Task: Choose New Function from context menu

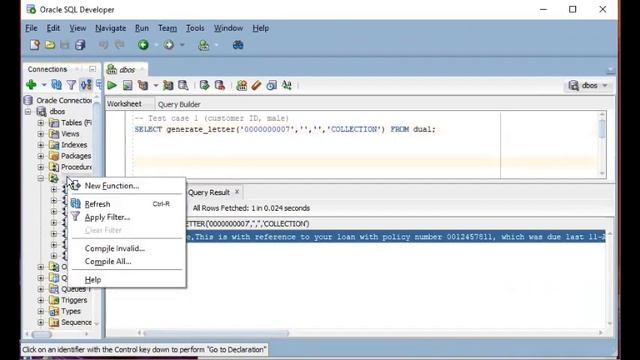Action: click(127, 186)
